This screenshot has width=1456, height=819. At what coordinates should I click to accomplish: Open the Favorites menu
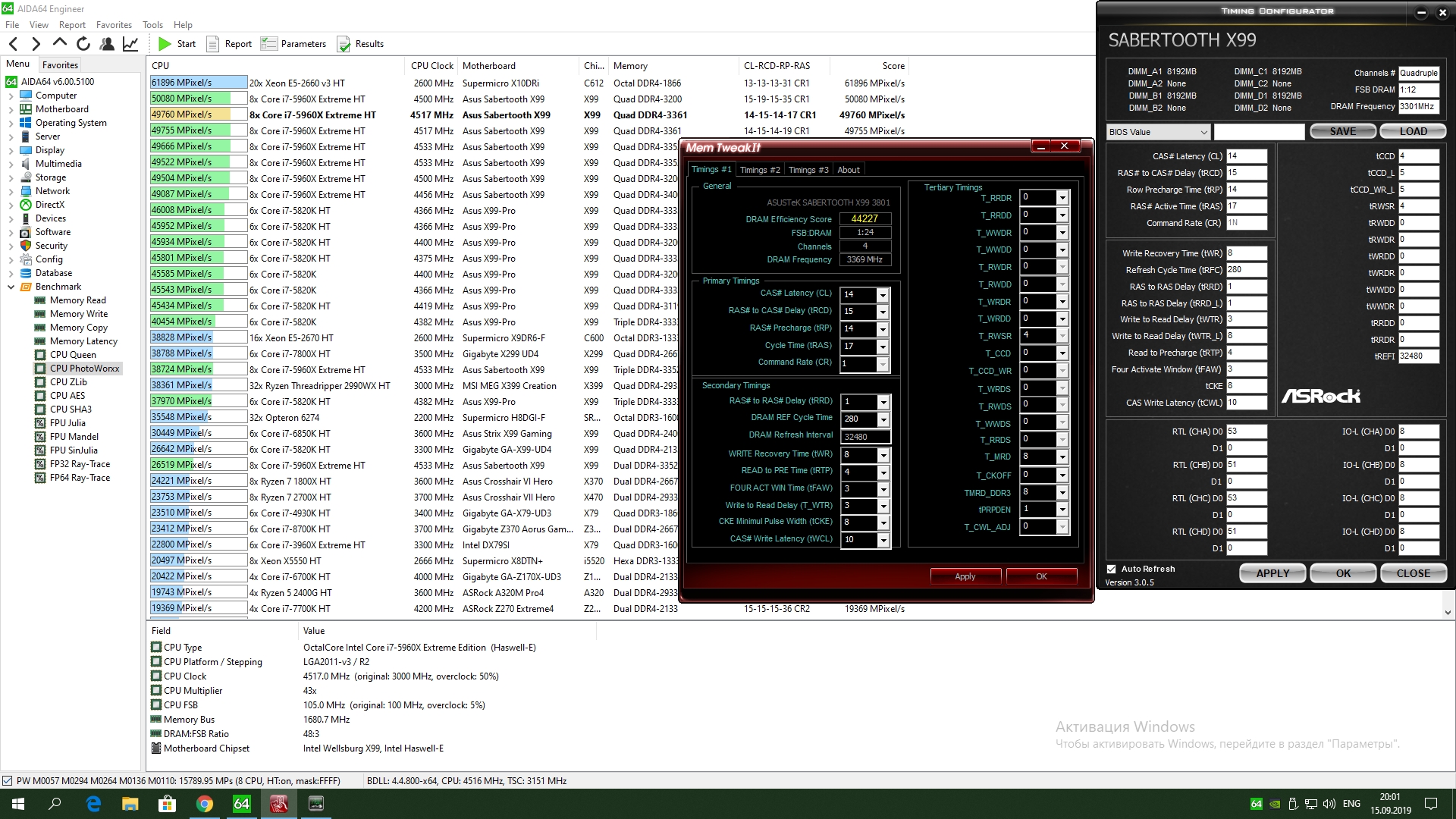click(x=114, y=25)
